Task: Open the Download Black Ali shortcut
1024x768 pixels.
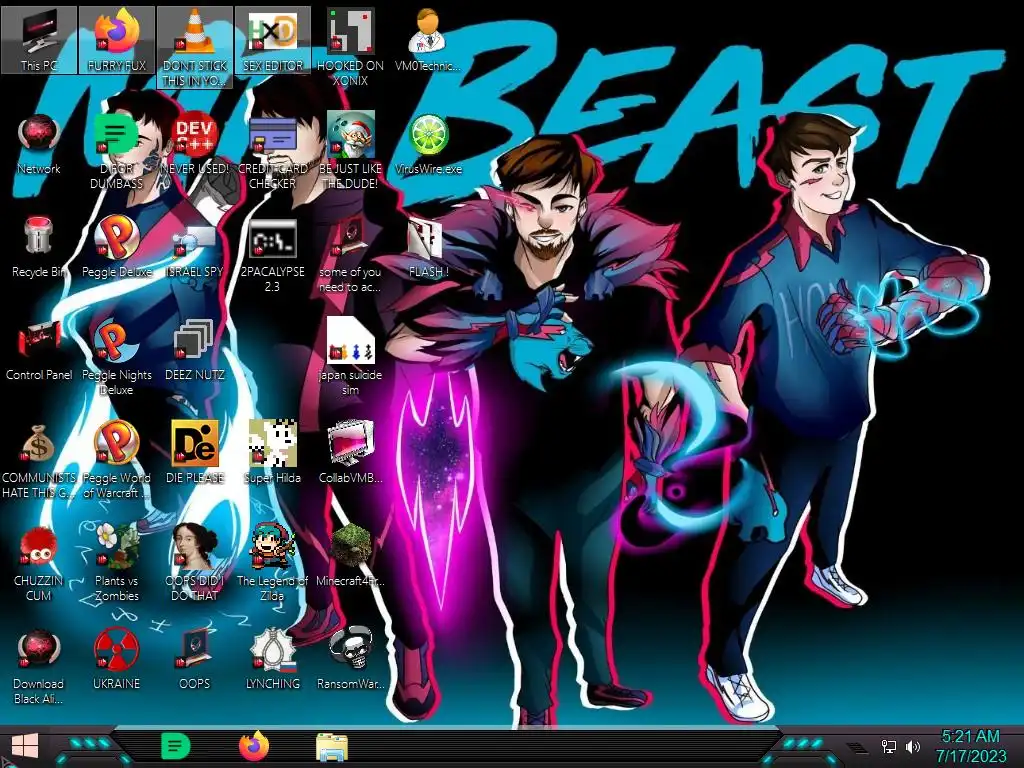Action: click(39, 666)
